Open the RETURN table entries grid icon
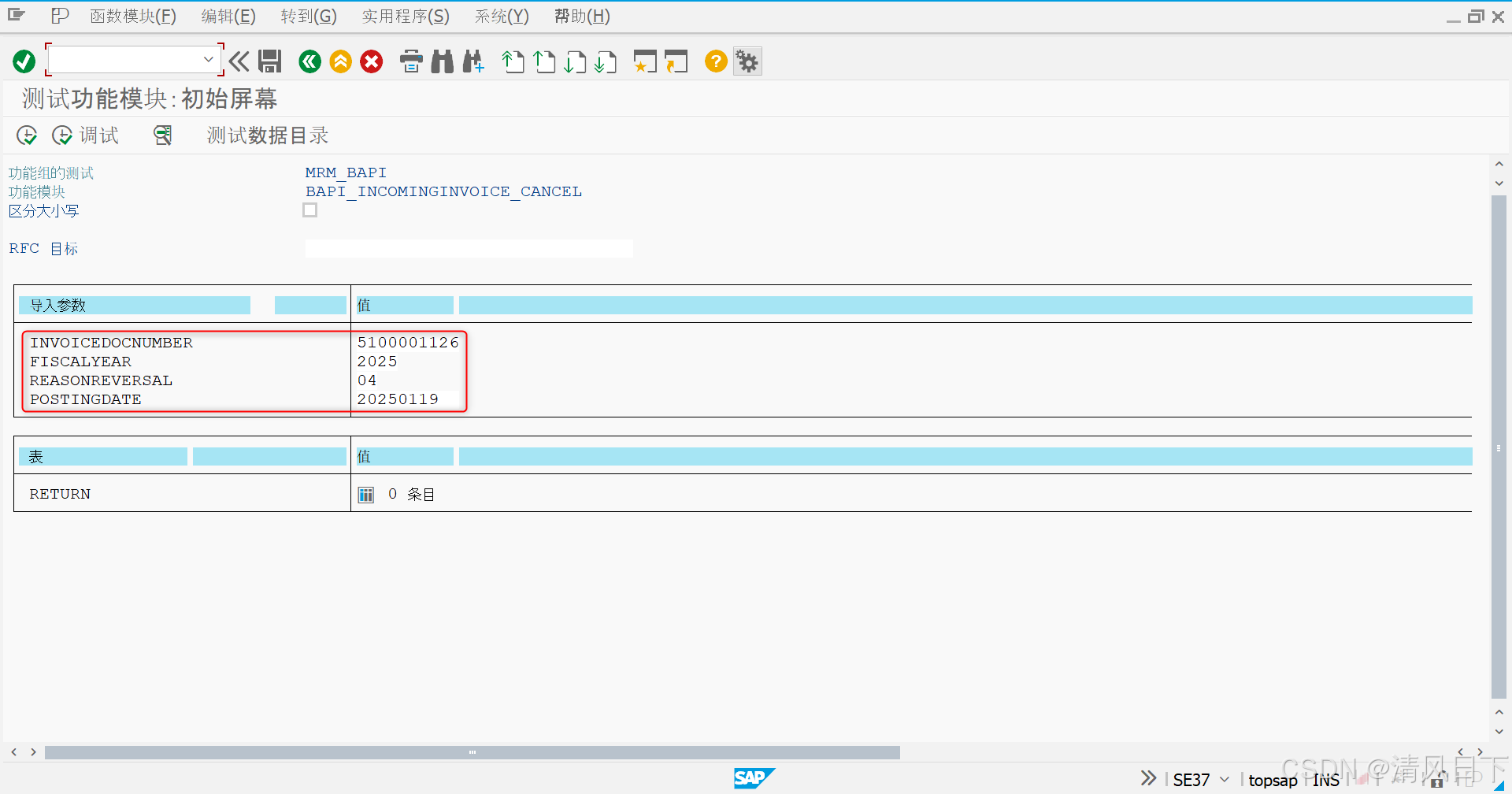Screen dimensions: 1512x794 point(365,494)
